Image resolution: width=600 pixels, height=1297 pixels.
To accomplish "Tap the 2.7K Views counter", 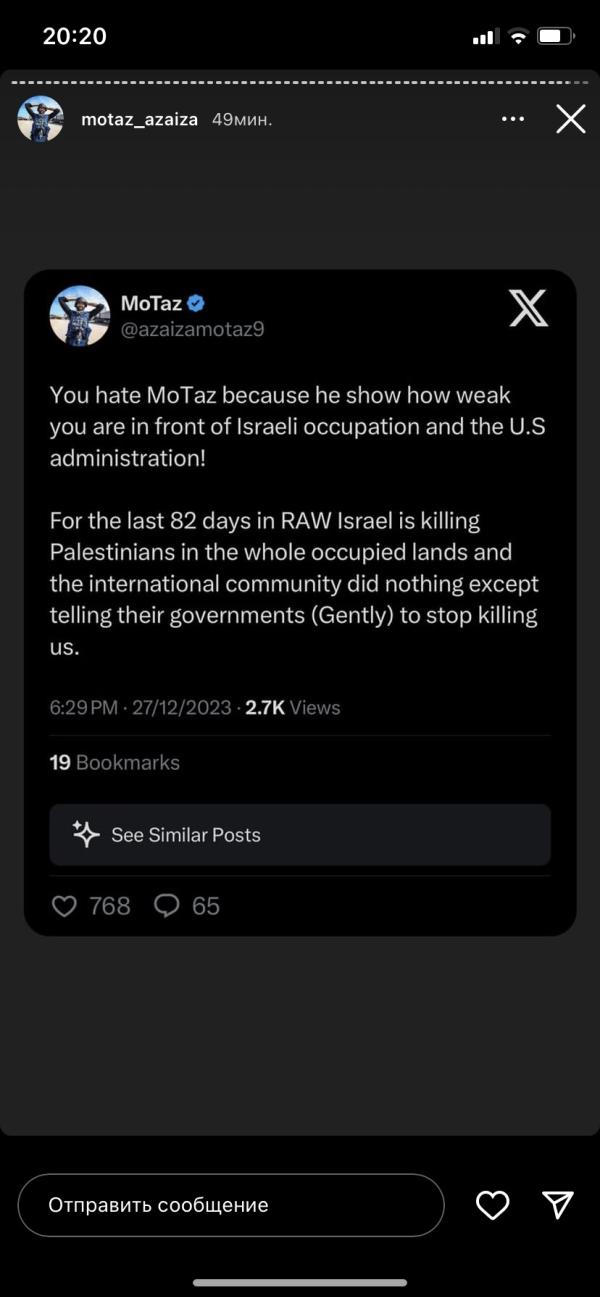I will pos(292,707).
